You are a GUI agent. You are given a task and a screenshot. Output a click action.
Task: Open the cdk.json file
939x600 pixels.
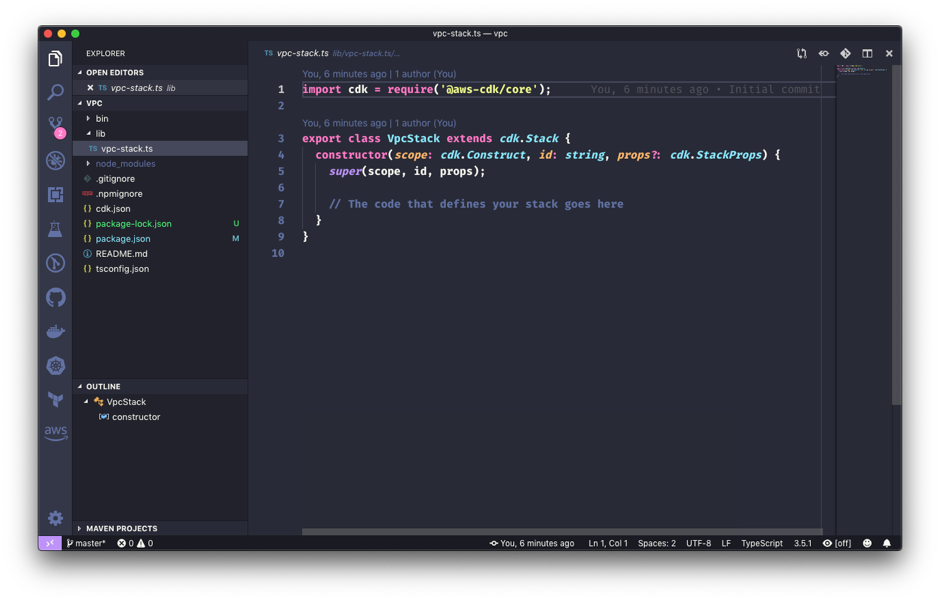[160, 208]
